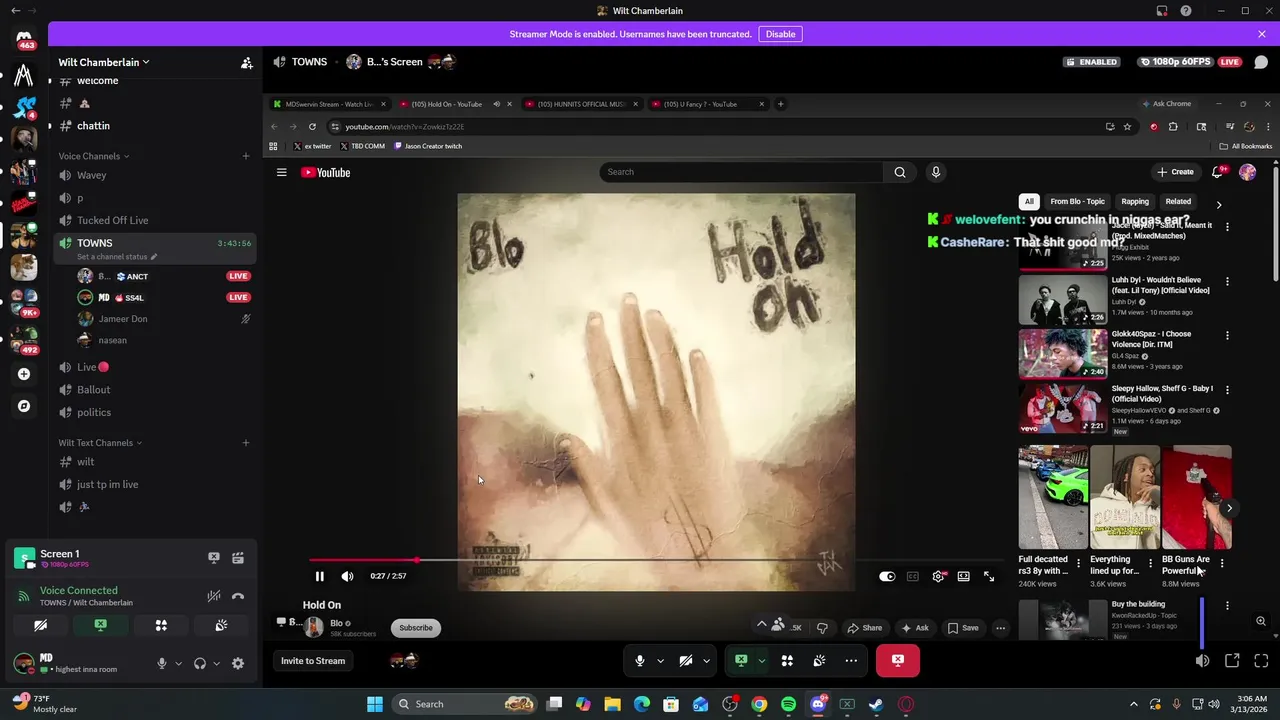Click the invite members icon beside the server name

coord(246,63)
